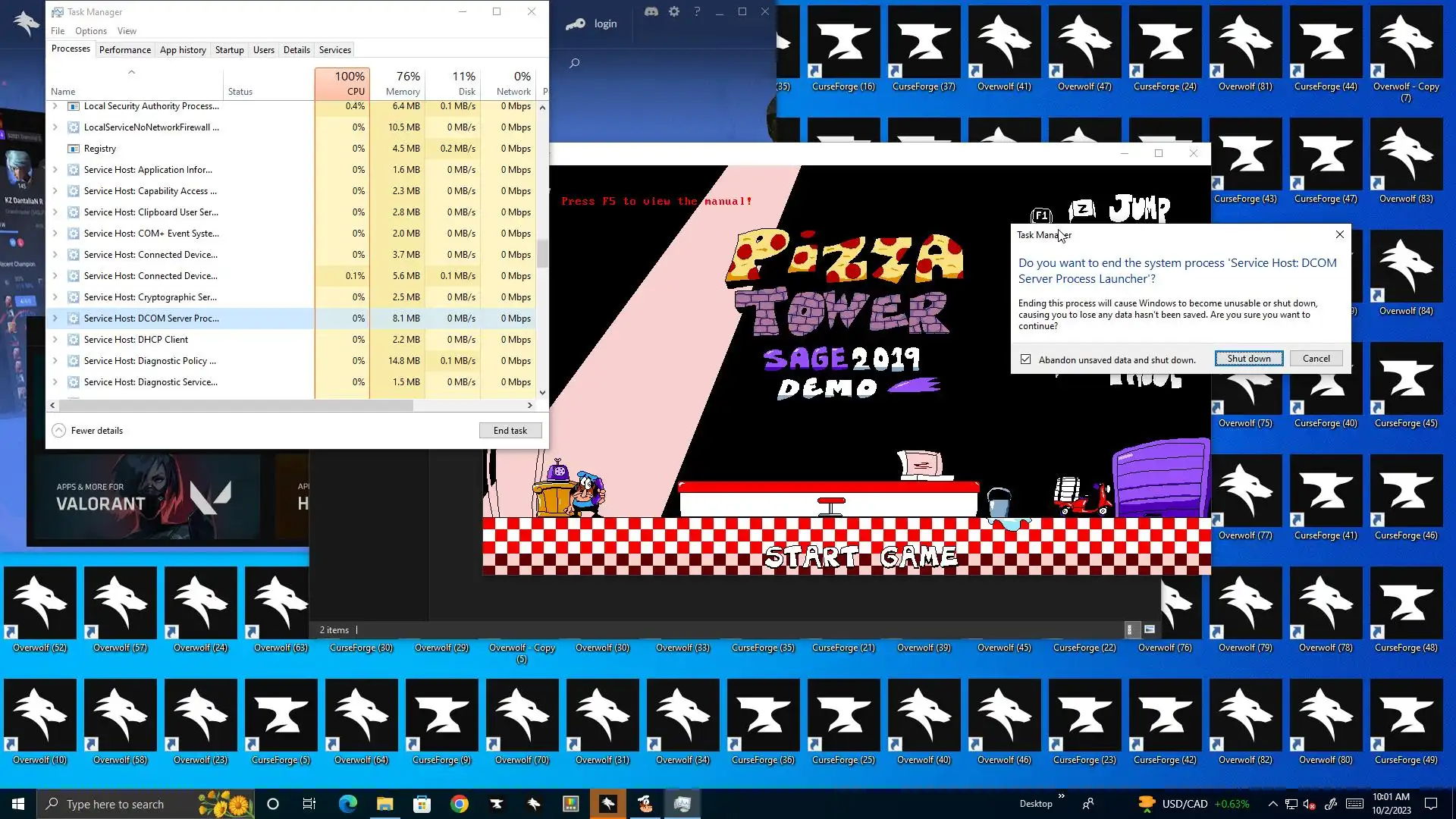The height and width of the screenshot is (819, 1456).
Task: Expand Local Security Authority Process row
Action: 55,106
